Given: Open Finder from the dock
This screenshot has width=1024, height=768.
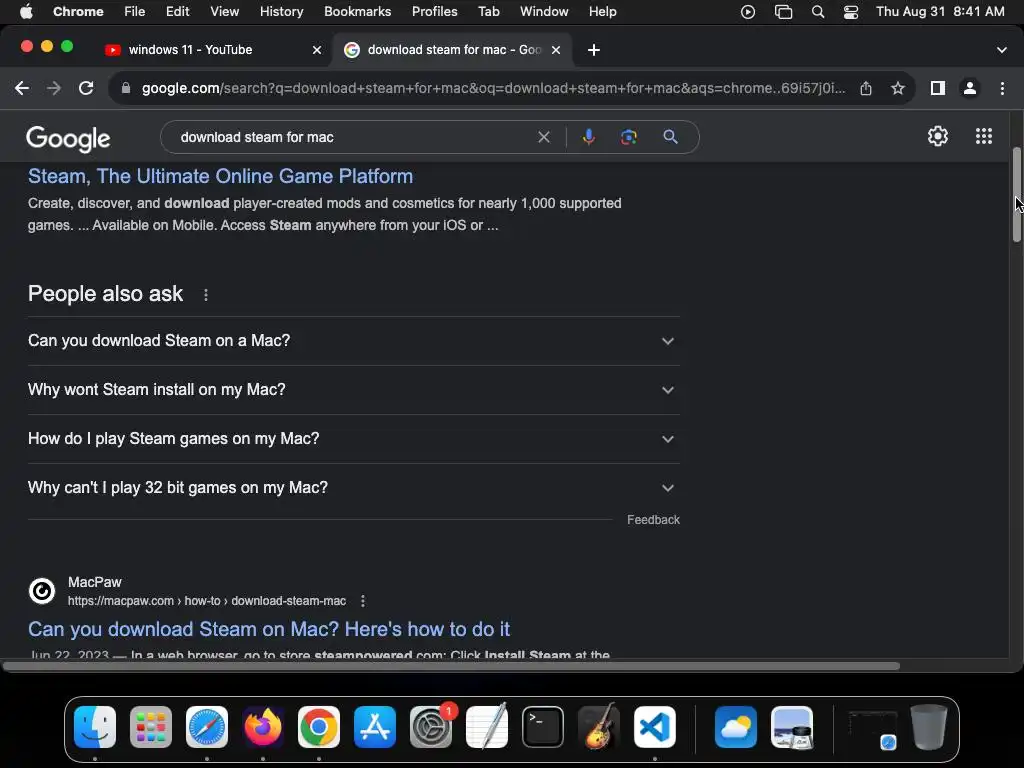Looking at the screenshot, I should coord(95,727).
